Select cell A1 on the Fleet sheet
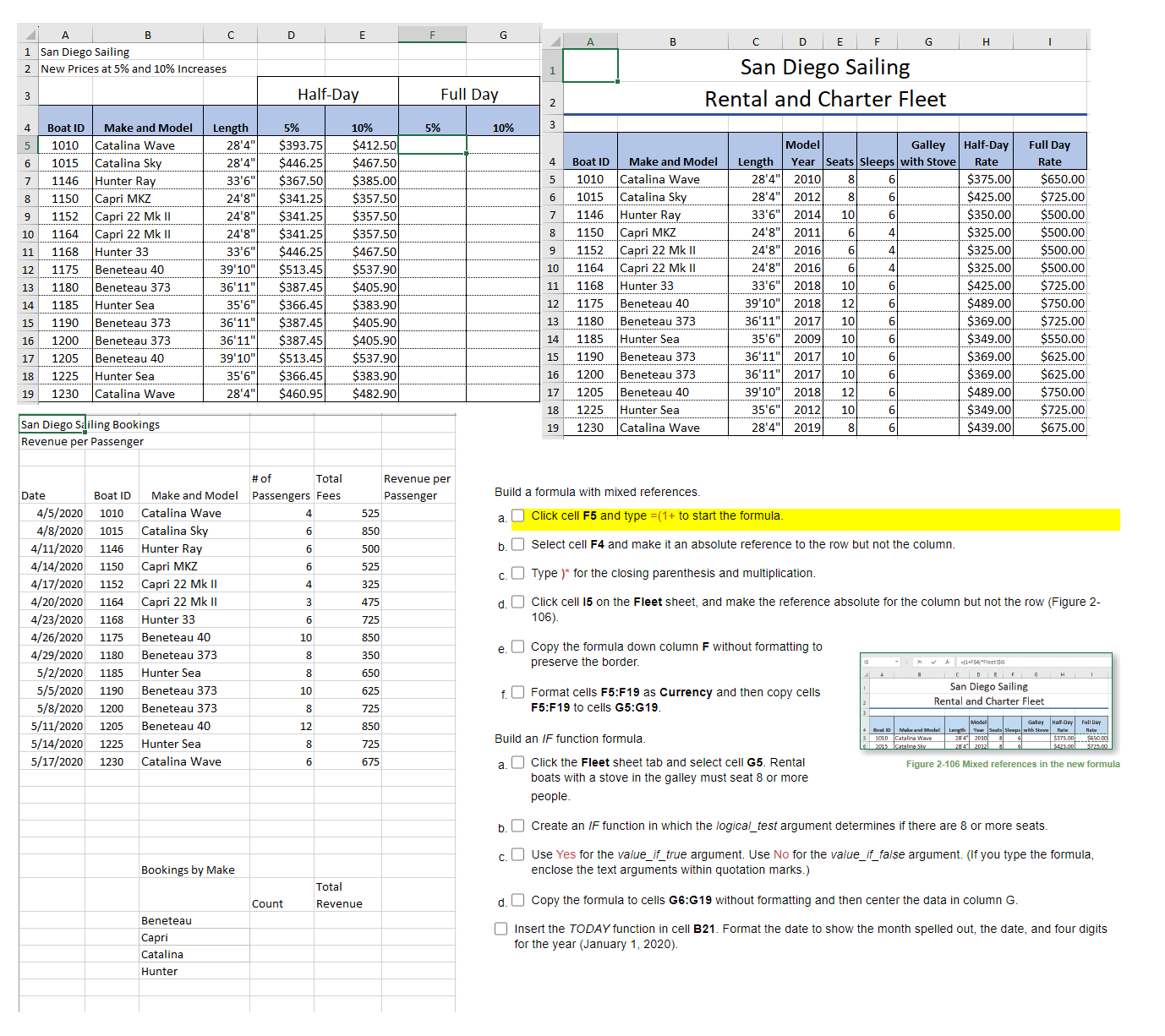1165x1036 pixels. [590, 65]
